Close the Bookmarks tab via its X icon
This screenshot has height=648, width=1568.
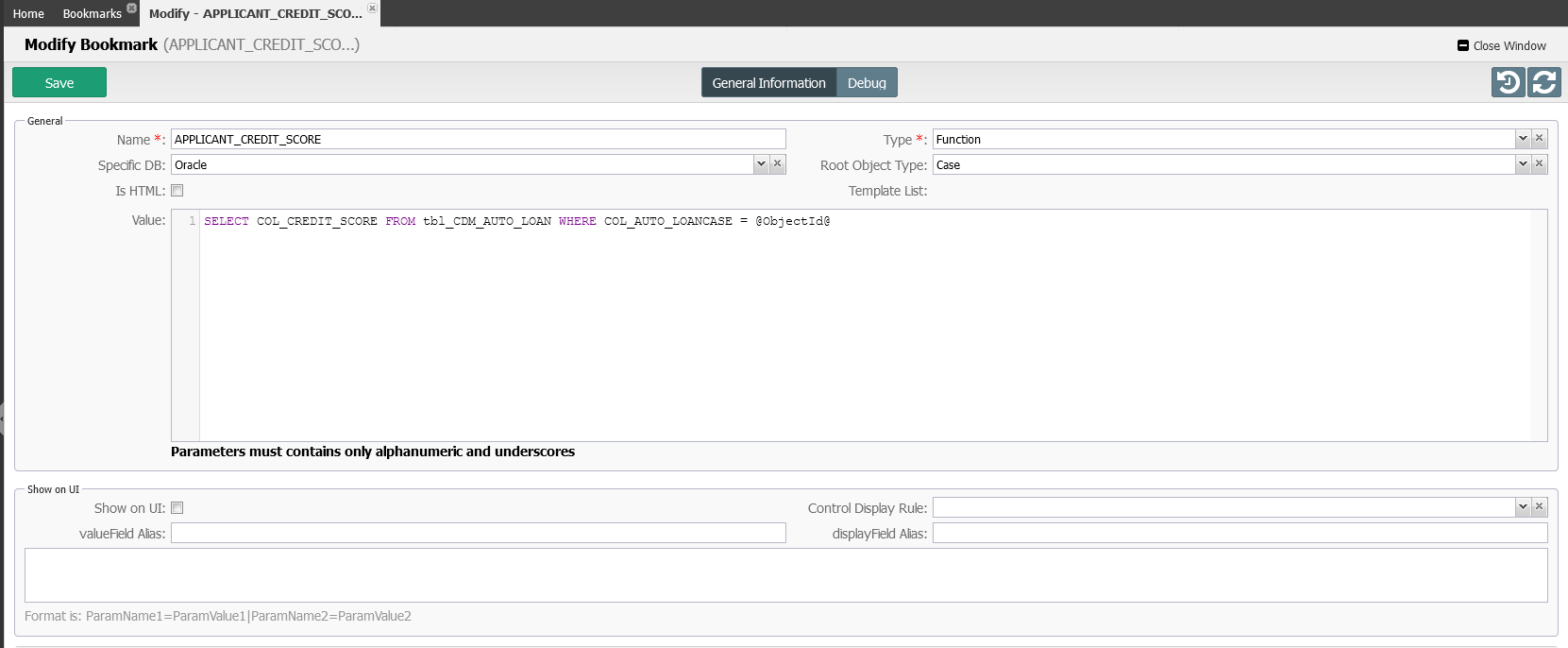131,8
